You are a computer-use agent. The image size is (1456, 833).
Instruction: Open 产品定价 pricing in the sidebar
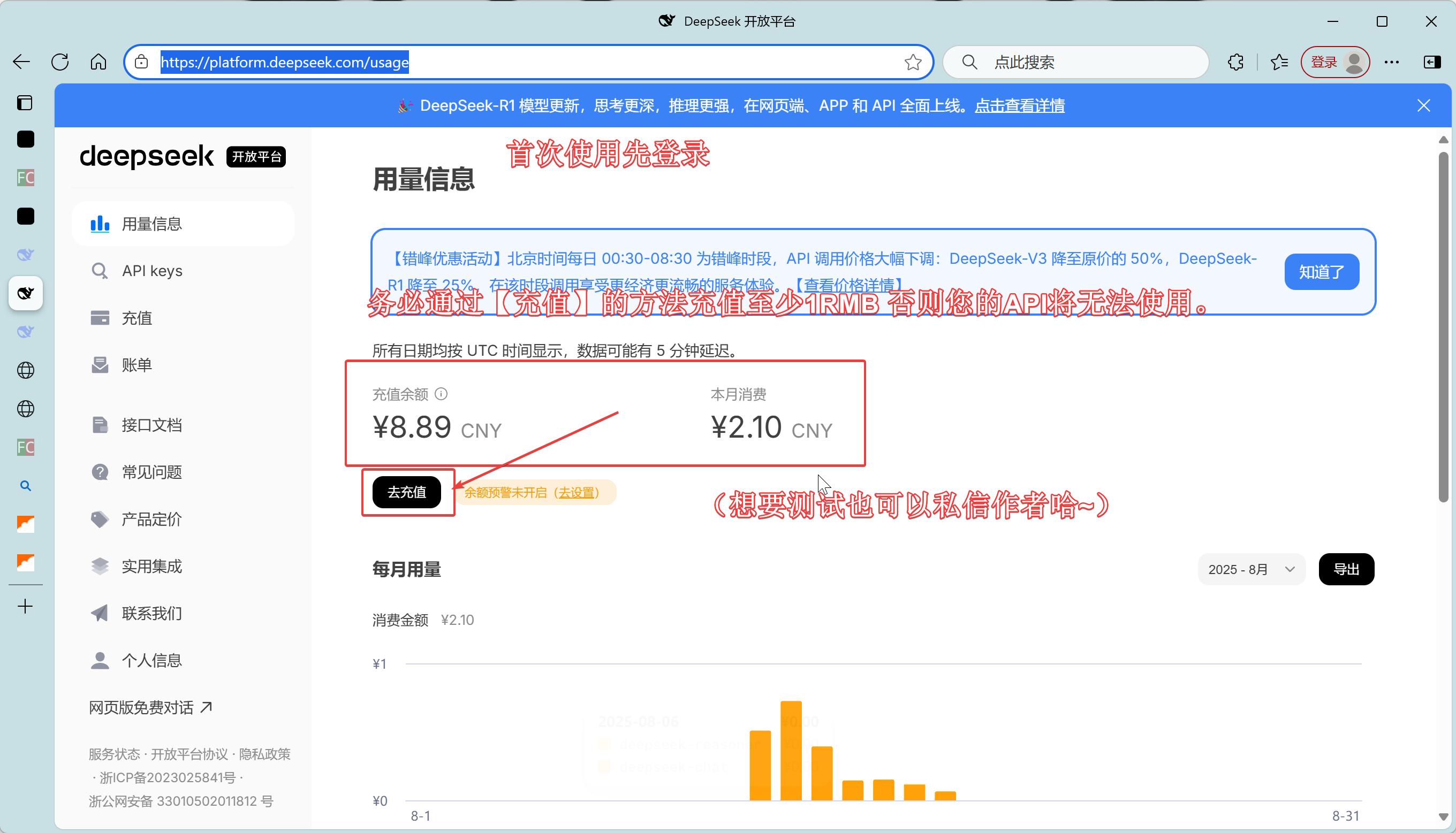click(x=183, y=519)
